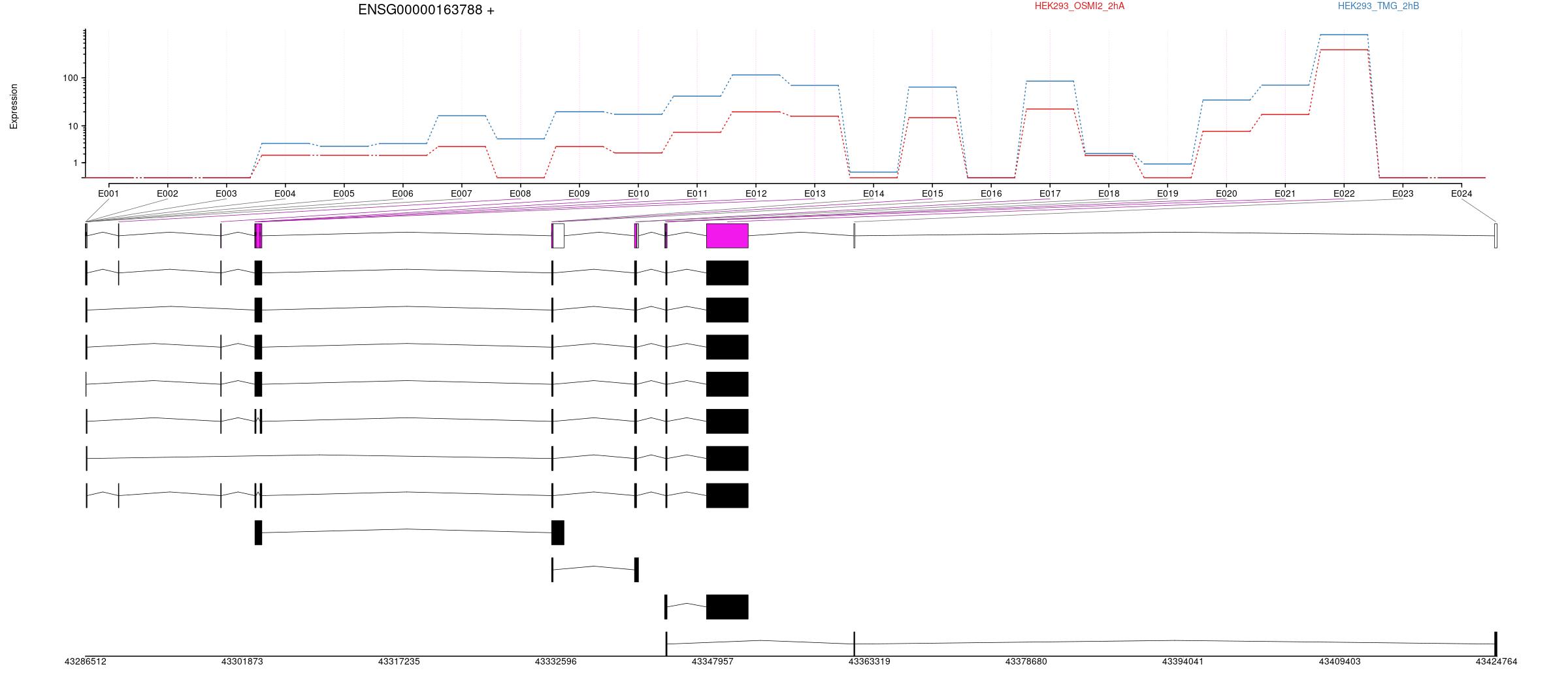Click exon bin label E002
This screenshot has width=1568, height=673.
167,193
